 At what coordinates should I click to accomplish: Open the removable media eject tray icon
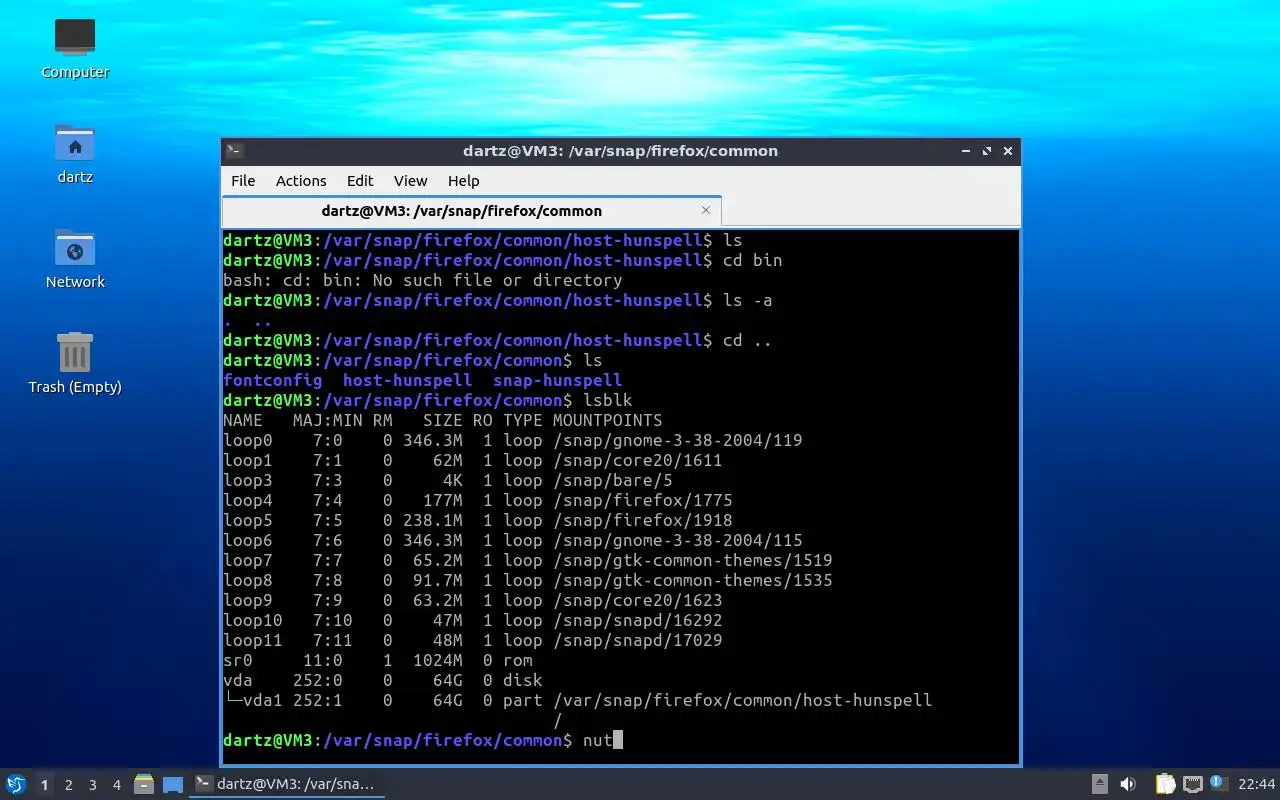[1099, 784]
